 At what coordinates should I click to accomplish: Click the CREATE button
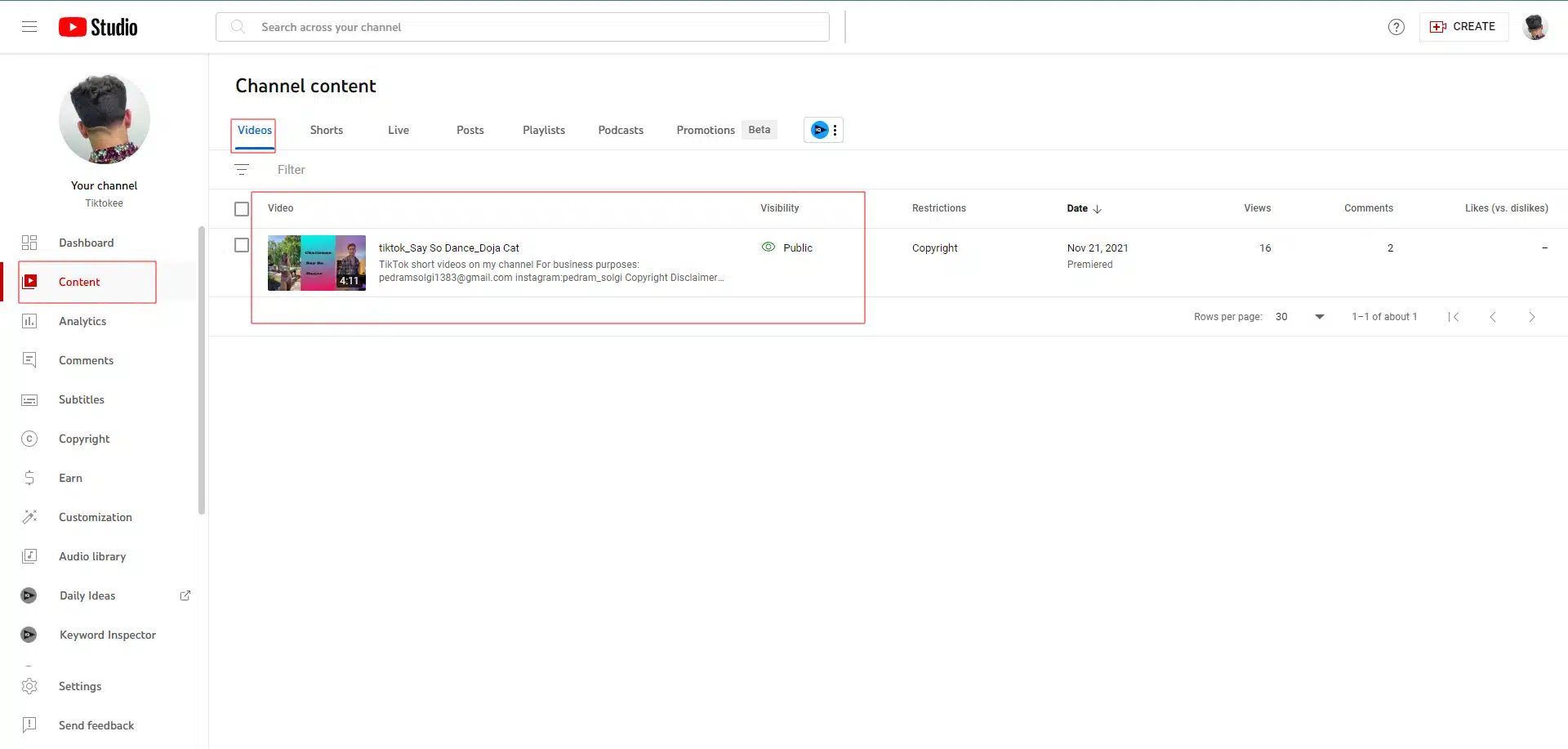point(1463,27)
